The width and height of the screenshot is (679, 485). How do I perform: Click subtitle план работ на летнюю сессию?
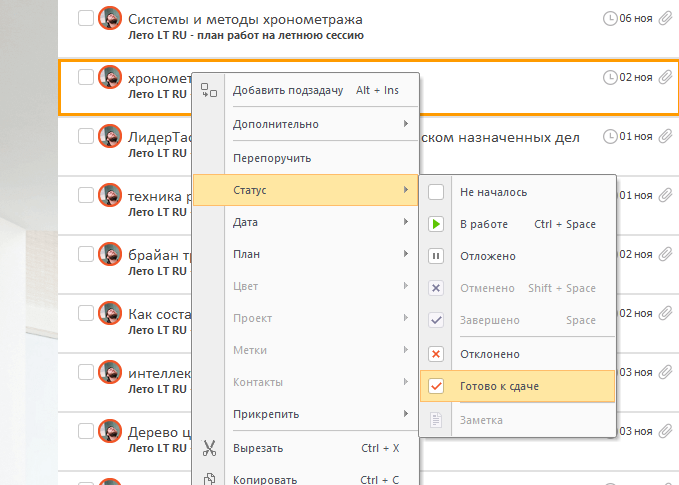(280, 36)
